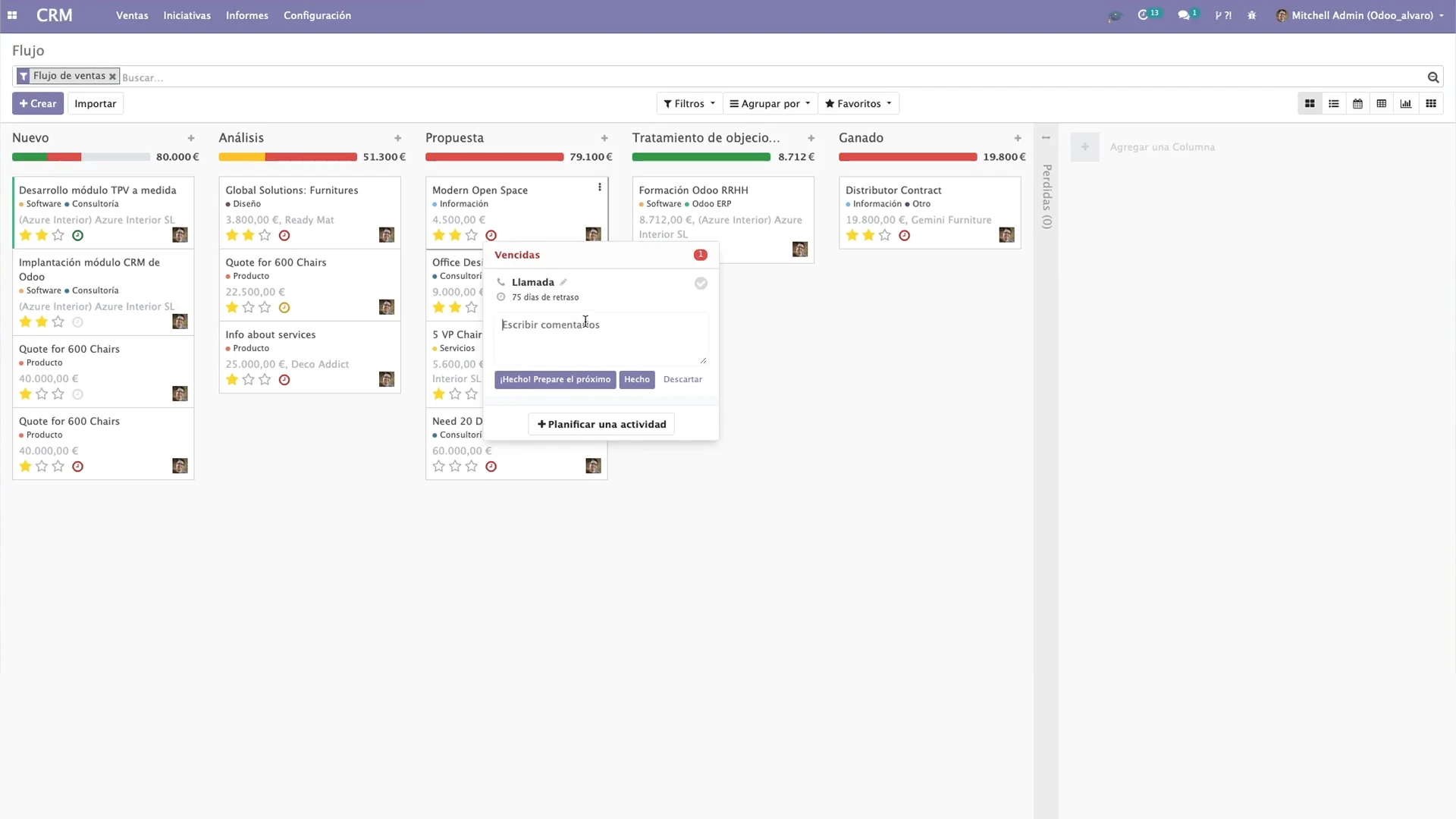
Task: Open the calendar view
Action: coord(1357,103)
